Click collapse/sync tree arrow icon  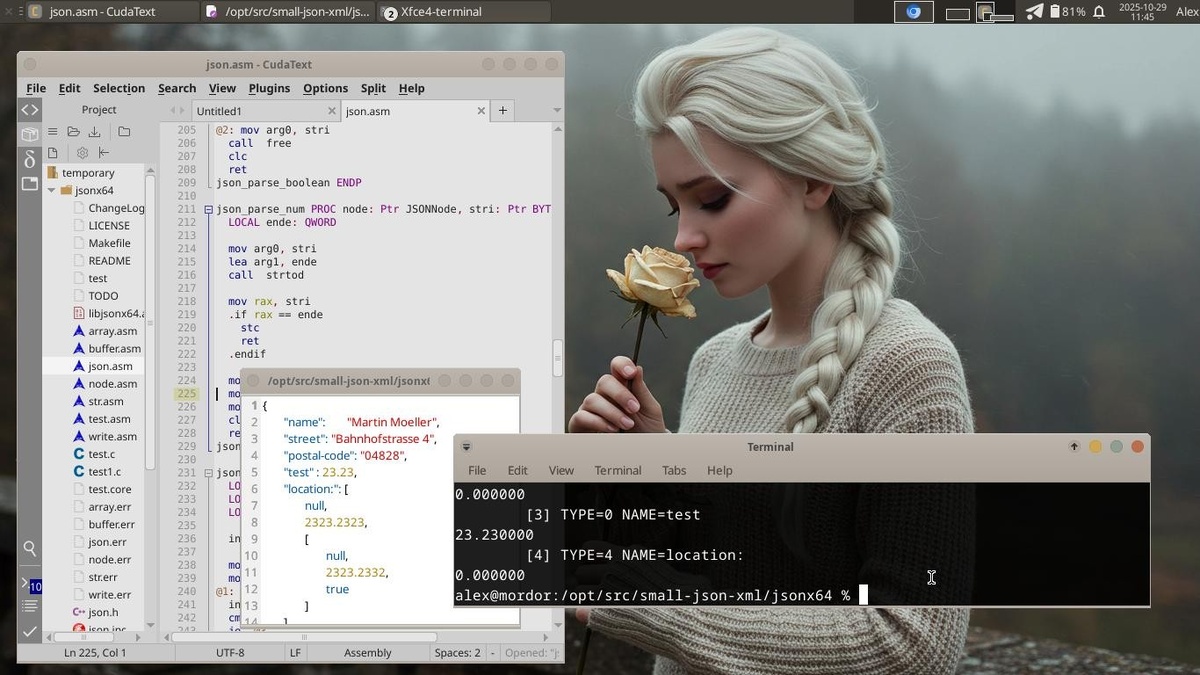pyautogui.click(x=104, y=153)
